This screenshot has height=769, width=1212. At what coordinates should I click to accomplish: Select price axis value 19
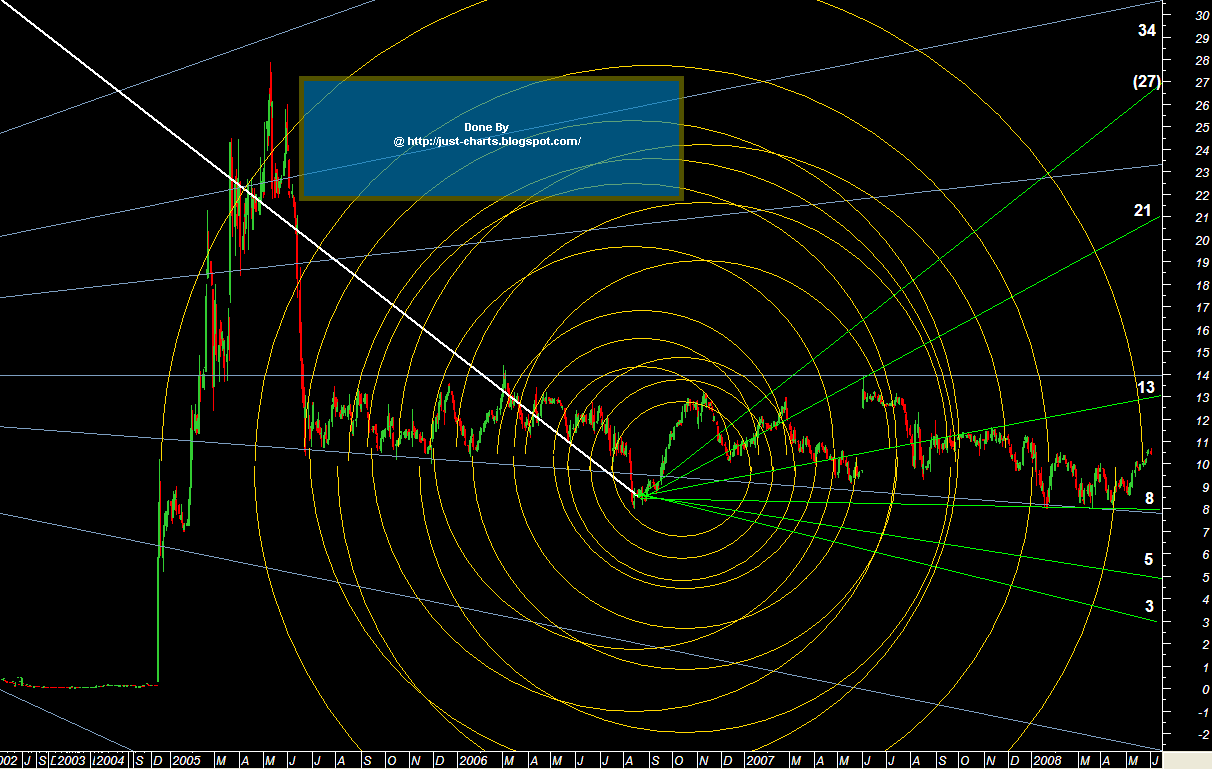coord(1202,263)
